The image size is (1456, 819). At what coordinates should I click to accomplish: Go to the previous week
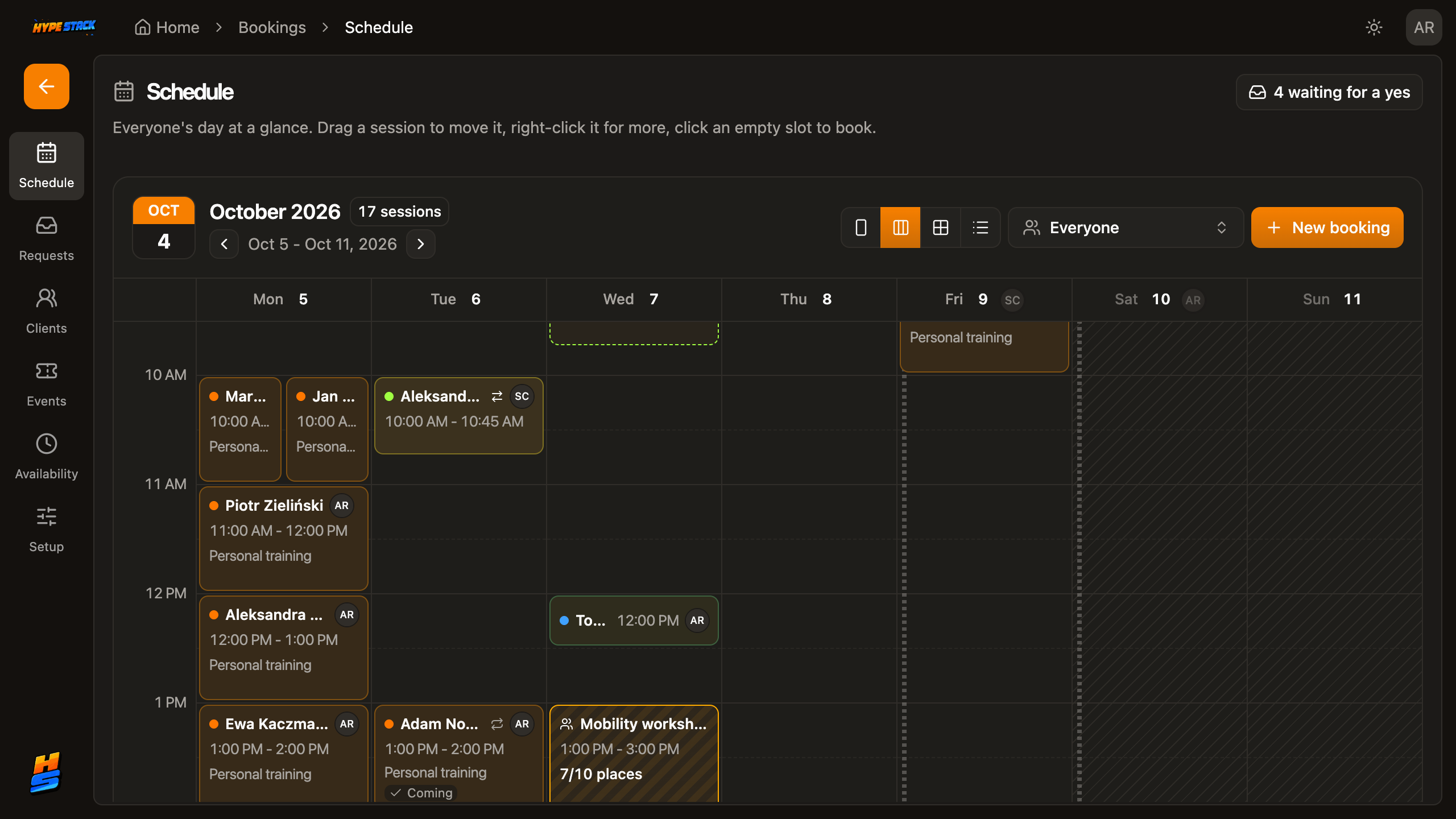coord(224,244)
